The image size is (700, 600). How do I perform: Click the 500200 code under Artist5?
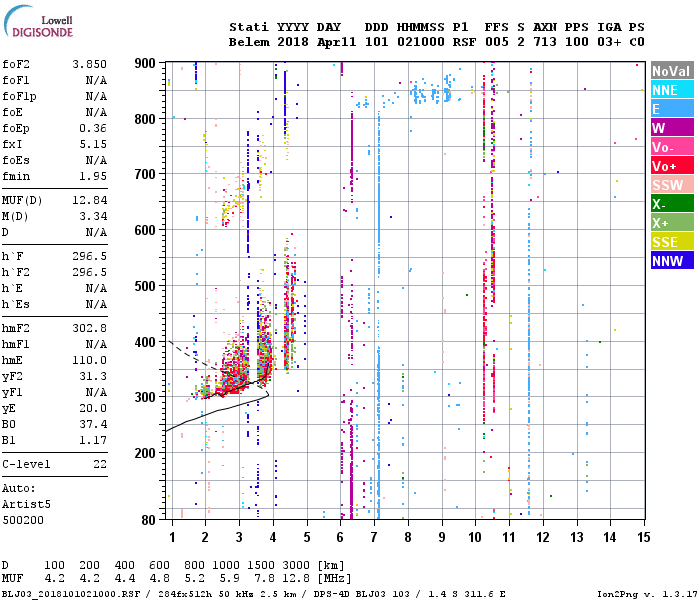pos(23,521)
